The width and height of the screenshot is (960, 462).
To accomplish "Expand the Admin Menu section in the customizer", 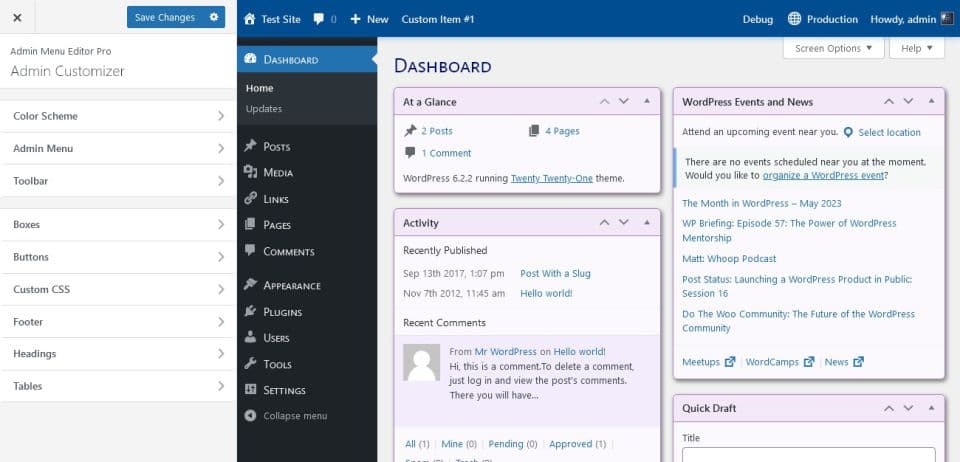I will 118,149.
